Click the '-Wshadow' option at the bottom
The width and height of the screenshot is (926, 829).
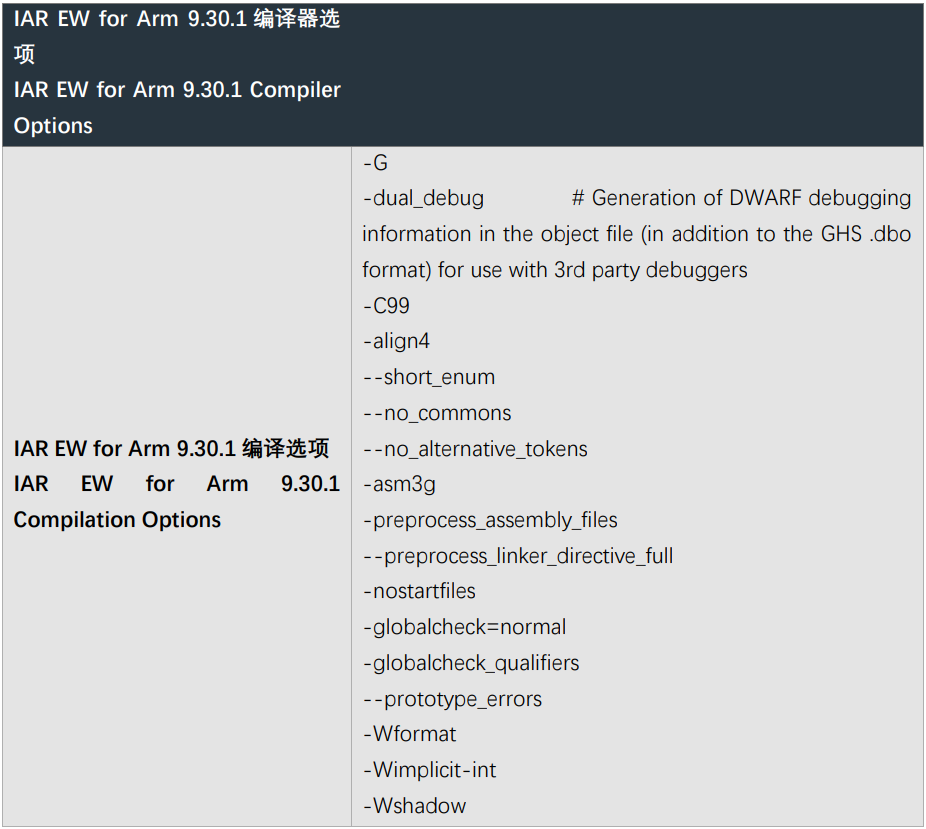[414, 806]
